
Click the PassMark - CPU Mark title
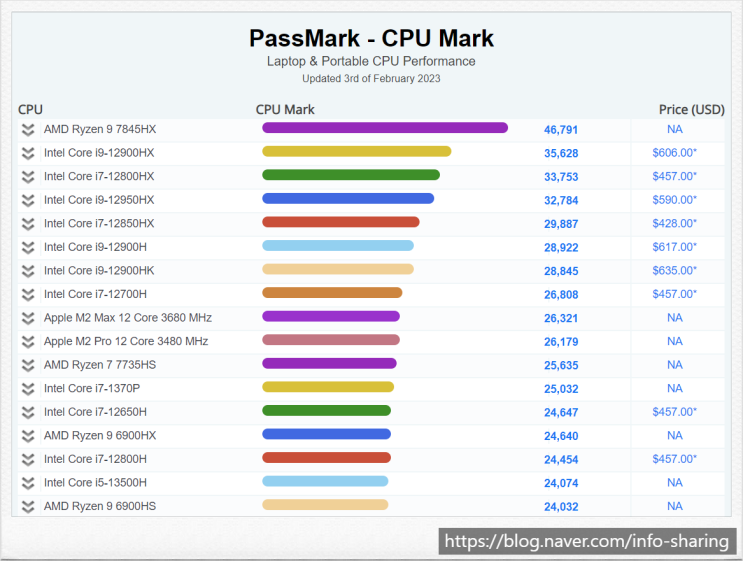(372, 38)
